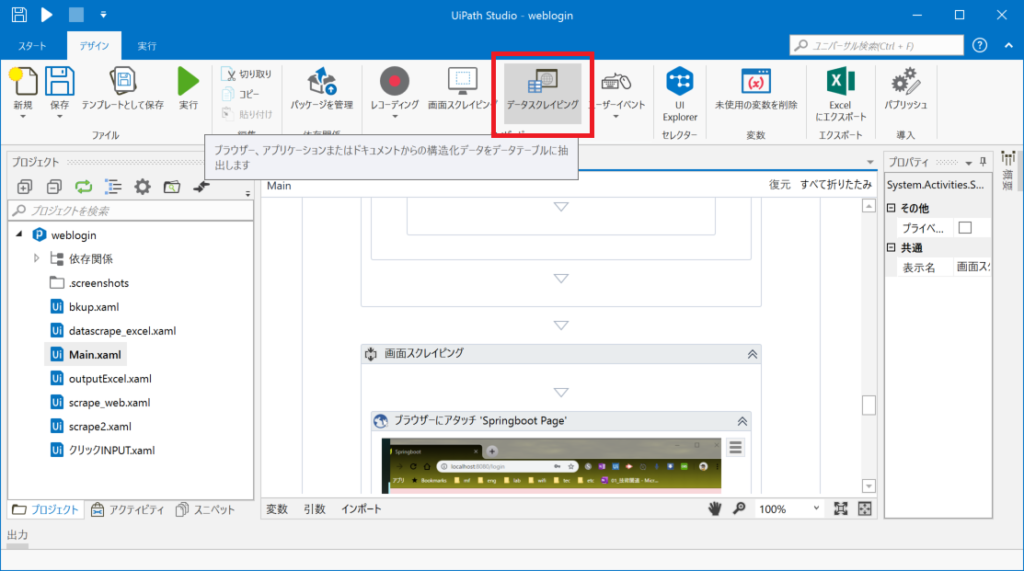Switch to スニペット panel tab
The image size is (1024, 571).
pyautogui.click(x=205, y=510)
